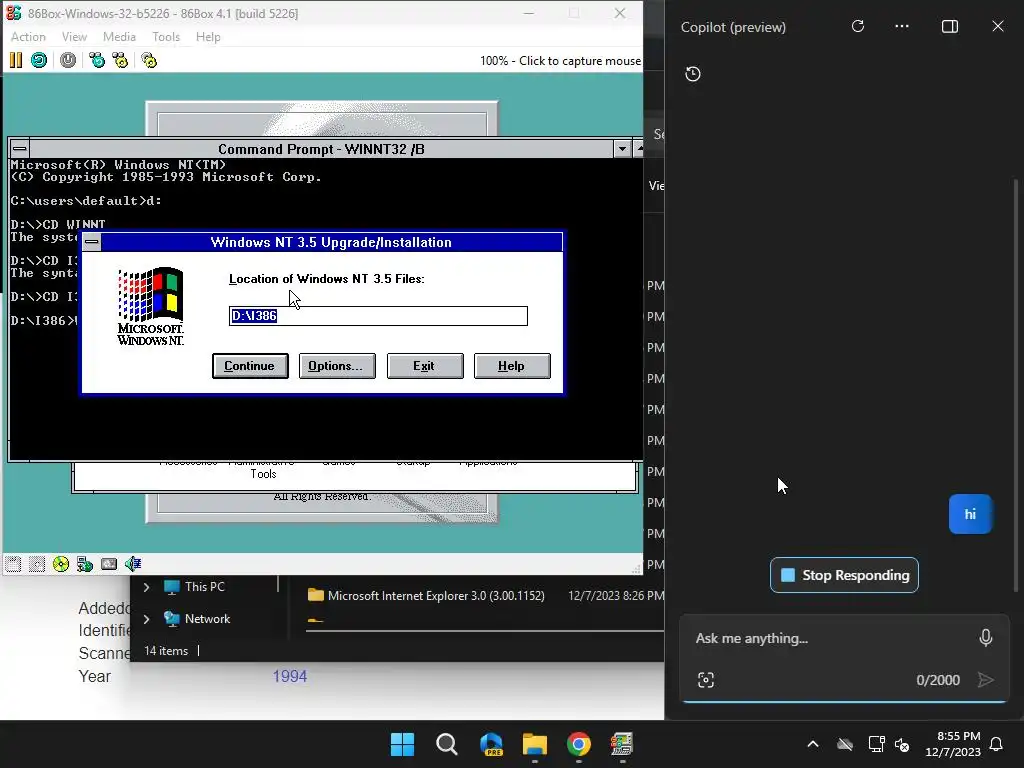This screenshot has width=1024, height=768.
Task: Click the hard reset toolbar icon
Action: coord(39,61)
